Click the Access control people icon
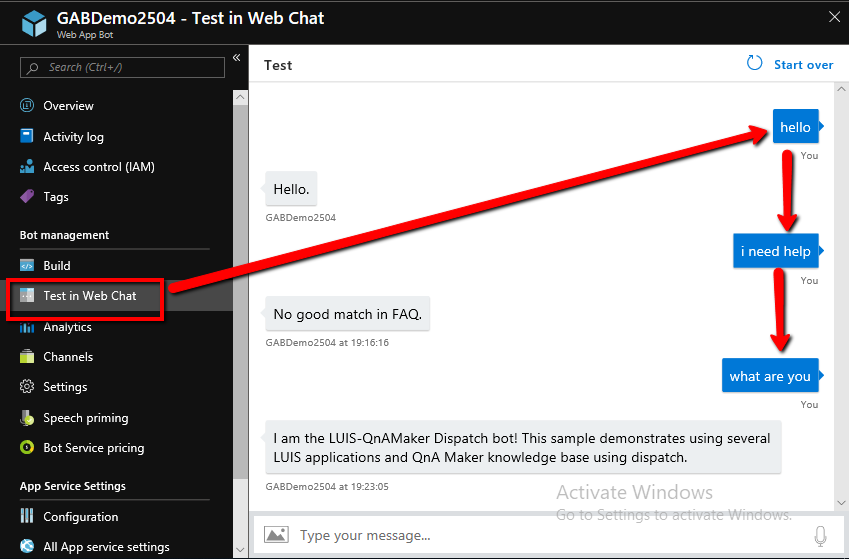The width and height of the screenshot is (849, 559). tap(27, 166)
